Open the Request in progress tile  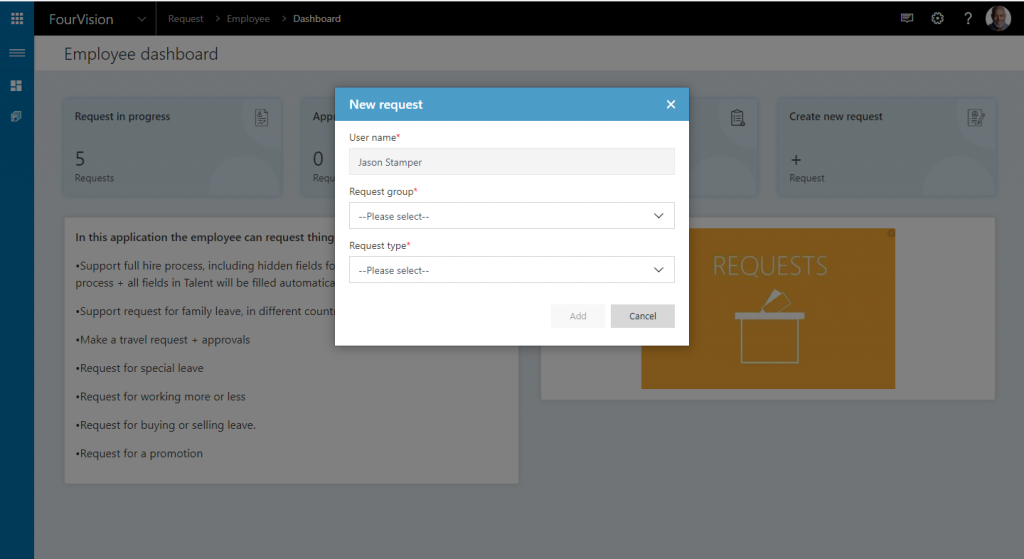[x=172, y=148]
